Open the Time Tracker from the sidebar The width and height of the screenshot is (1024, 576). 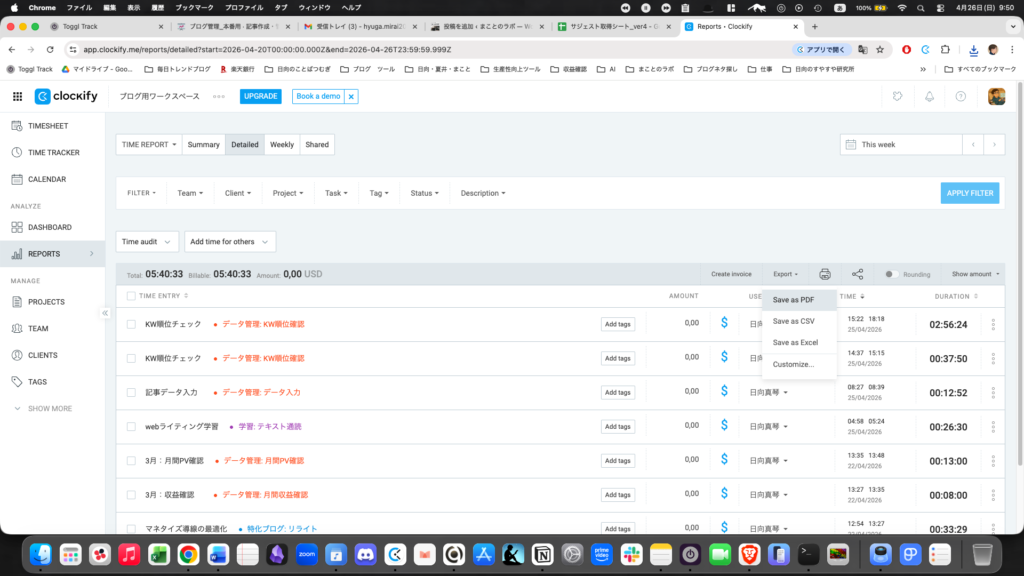coord(46,152)
